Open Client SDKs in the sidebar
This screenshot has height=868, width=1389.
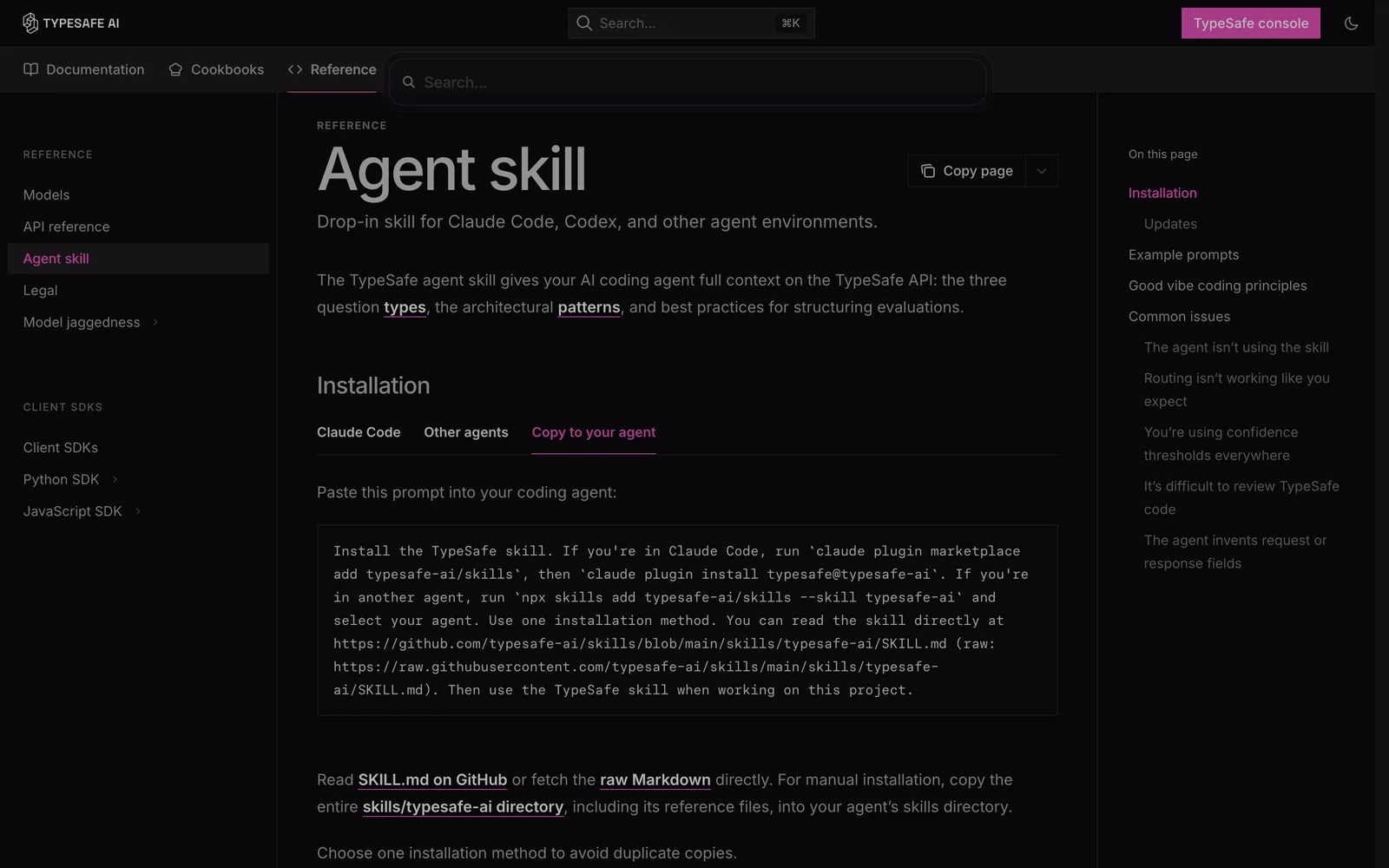61,448
